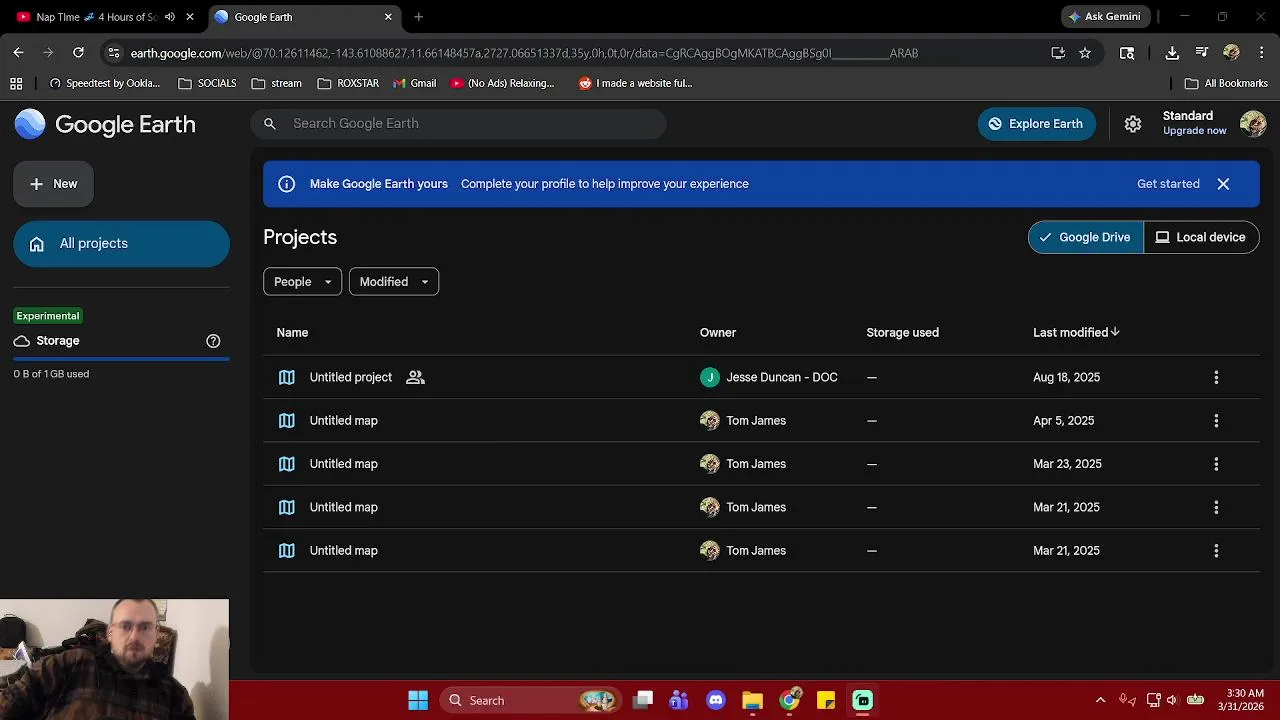Click the '0 B of 1 GB used' text

[51, 374]
